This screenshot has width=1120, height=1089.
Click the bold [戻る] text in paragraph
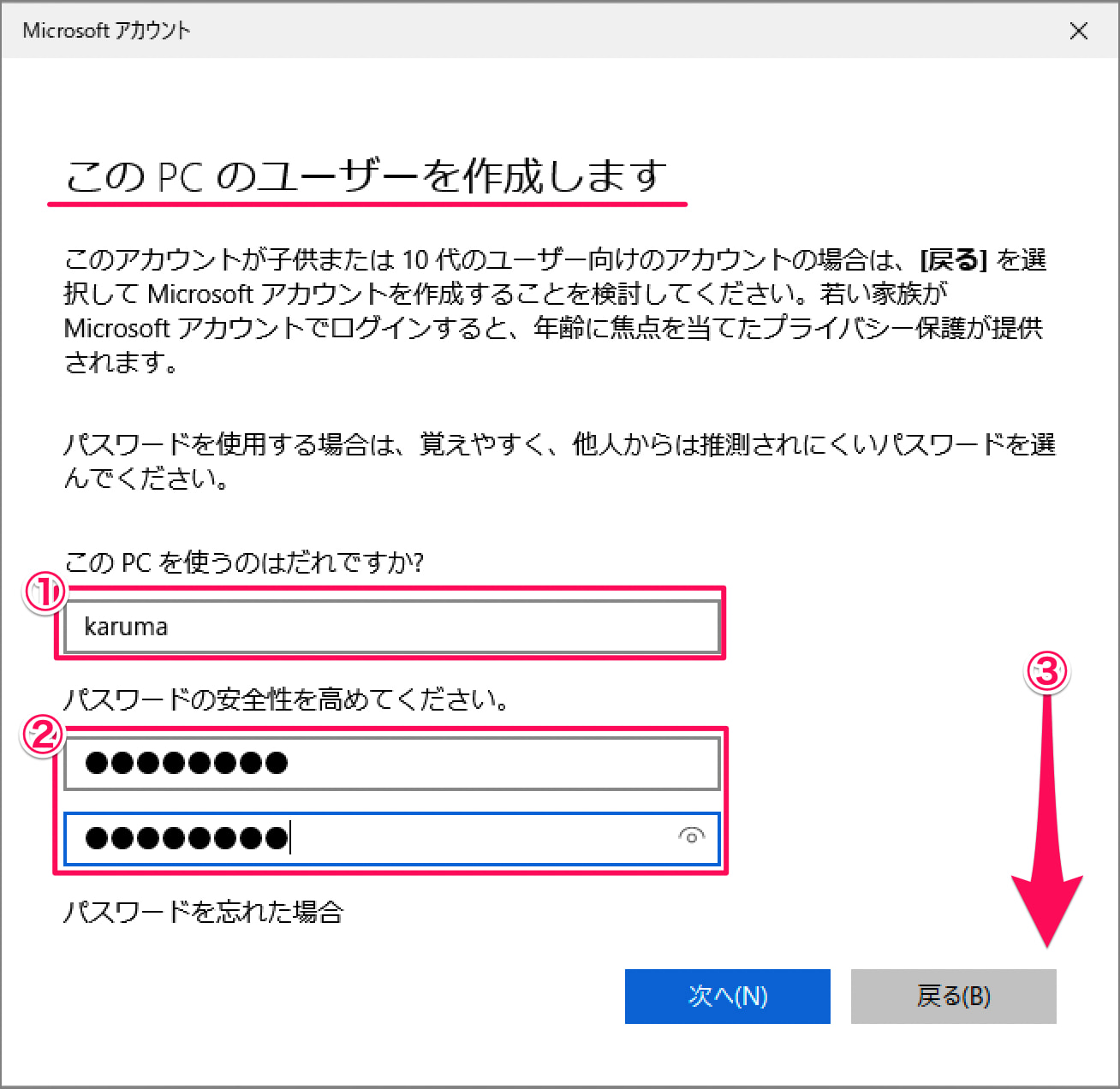(953, 259)
